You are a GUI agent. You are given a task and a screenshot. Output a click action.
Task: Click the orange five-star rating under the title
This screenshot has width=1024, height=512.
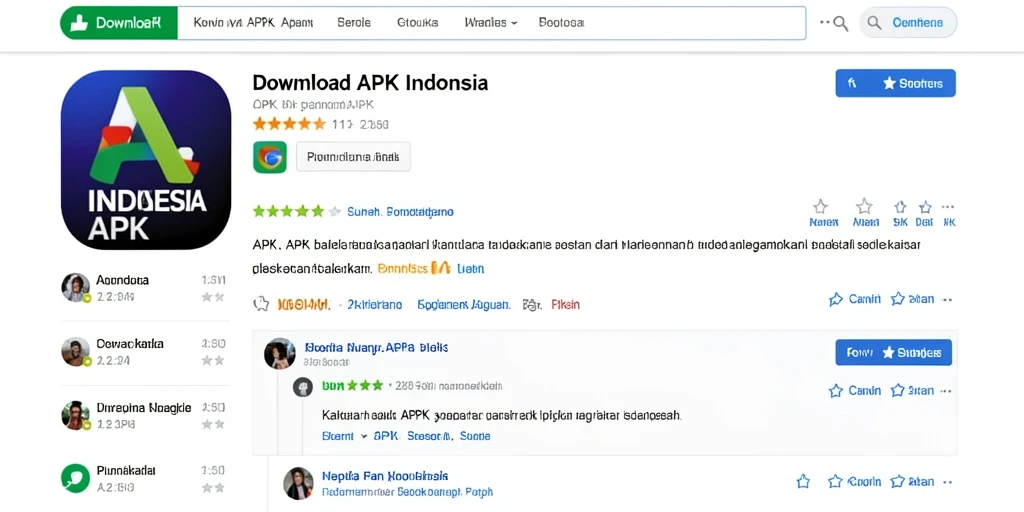289,123
